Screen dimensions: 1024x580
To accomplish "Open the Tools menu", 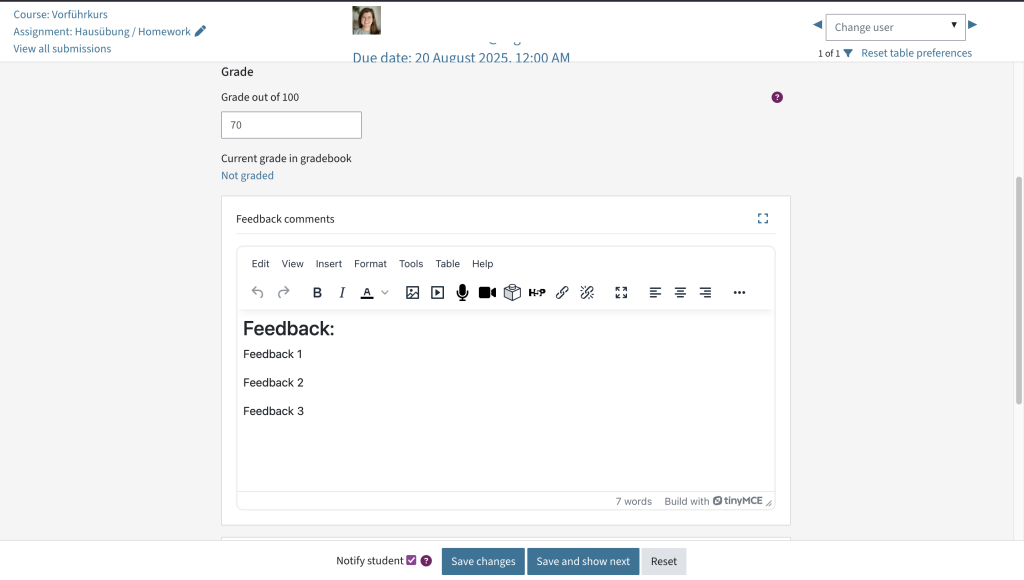I will tap(411, 264).
